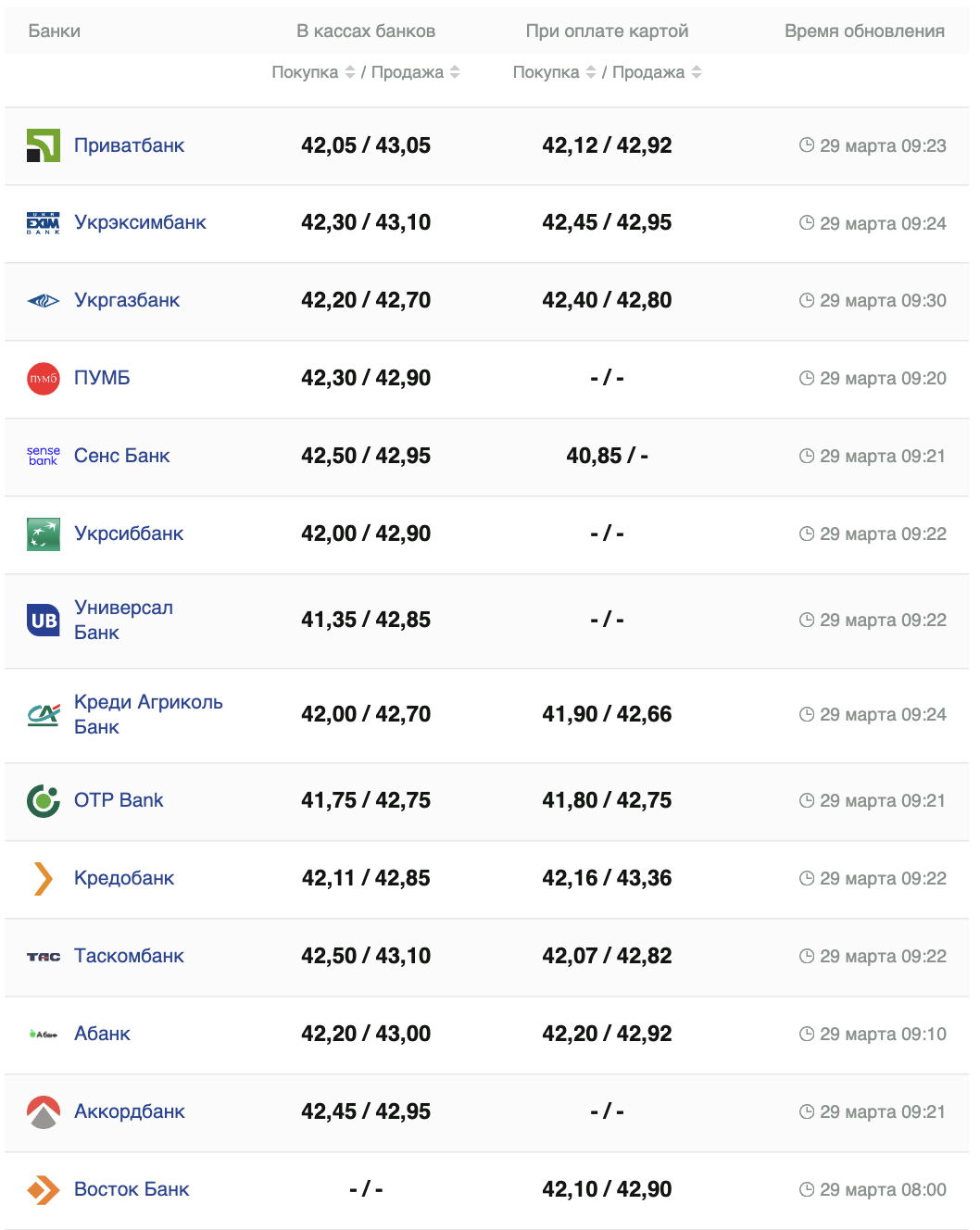Click the Privatbank green logo icon
980x1230 pixels.
click(44, 145)
